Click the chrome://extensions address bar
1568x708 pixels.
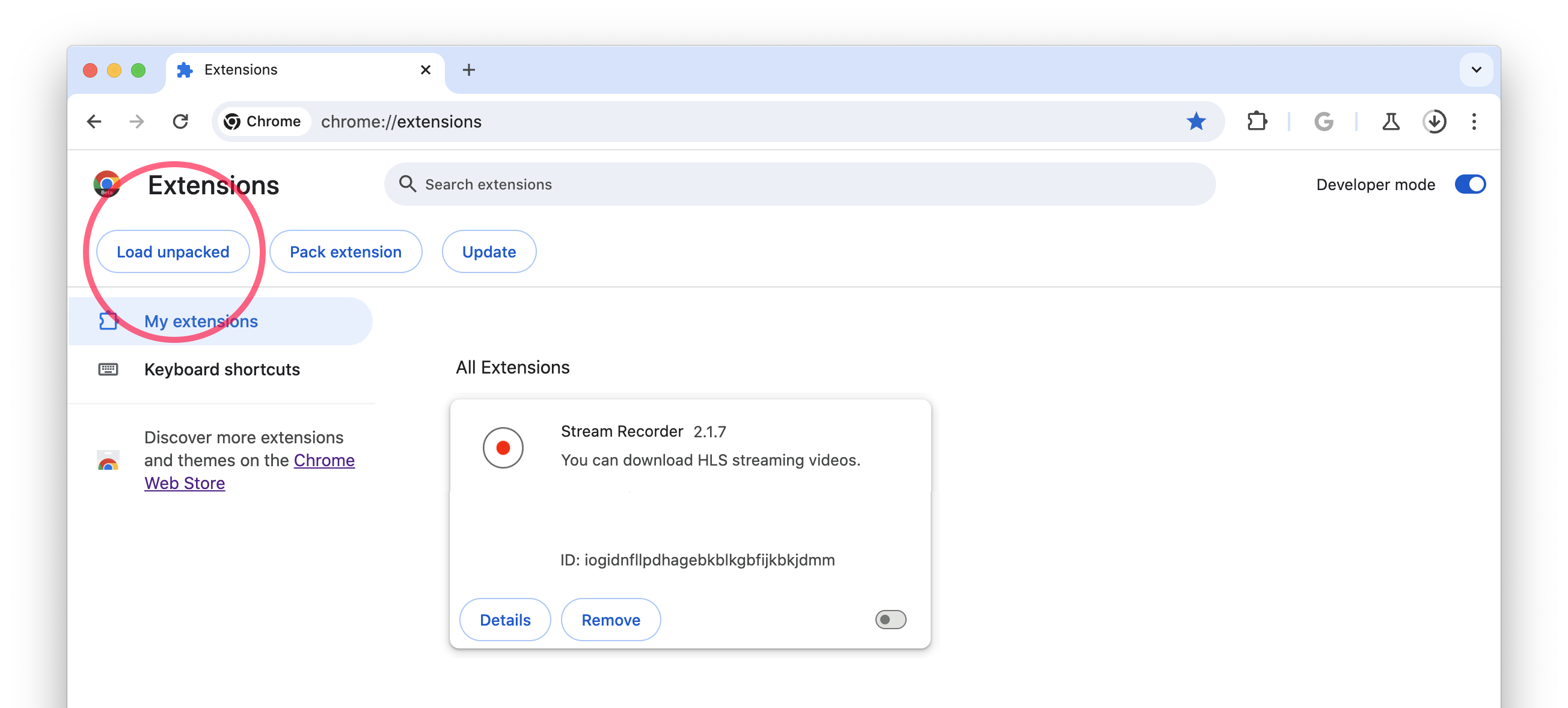pyautogui.click(x=718, y=122)
